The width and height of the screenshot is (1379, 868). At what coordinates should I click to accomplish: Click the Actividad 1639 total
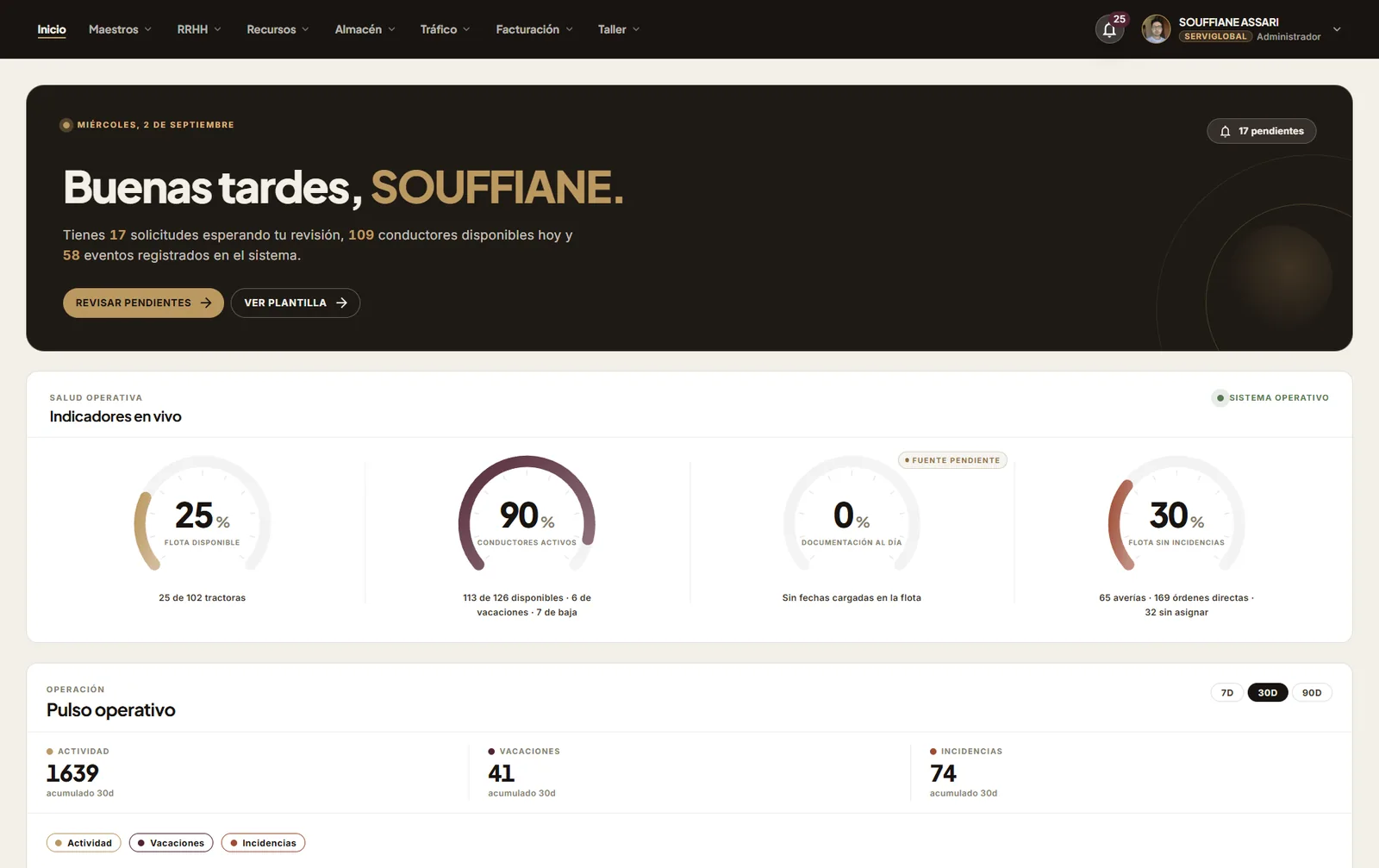(72, 773)
